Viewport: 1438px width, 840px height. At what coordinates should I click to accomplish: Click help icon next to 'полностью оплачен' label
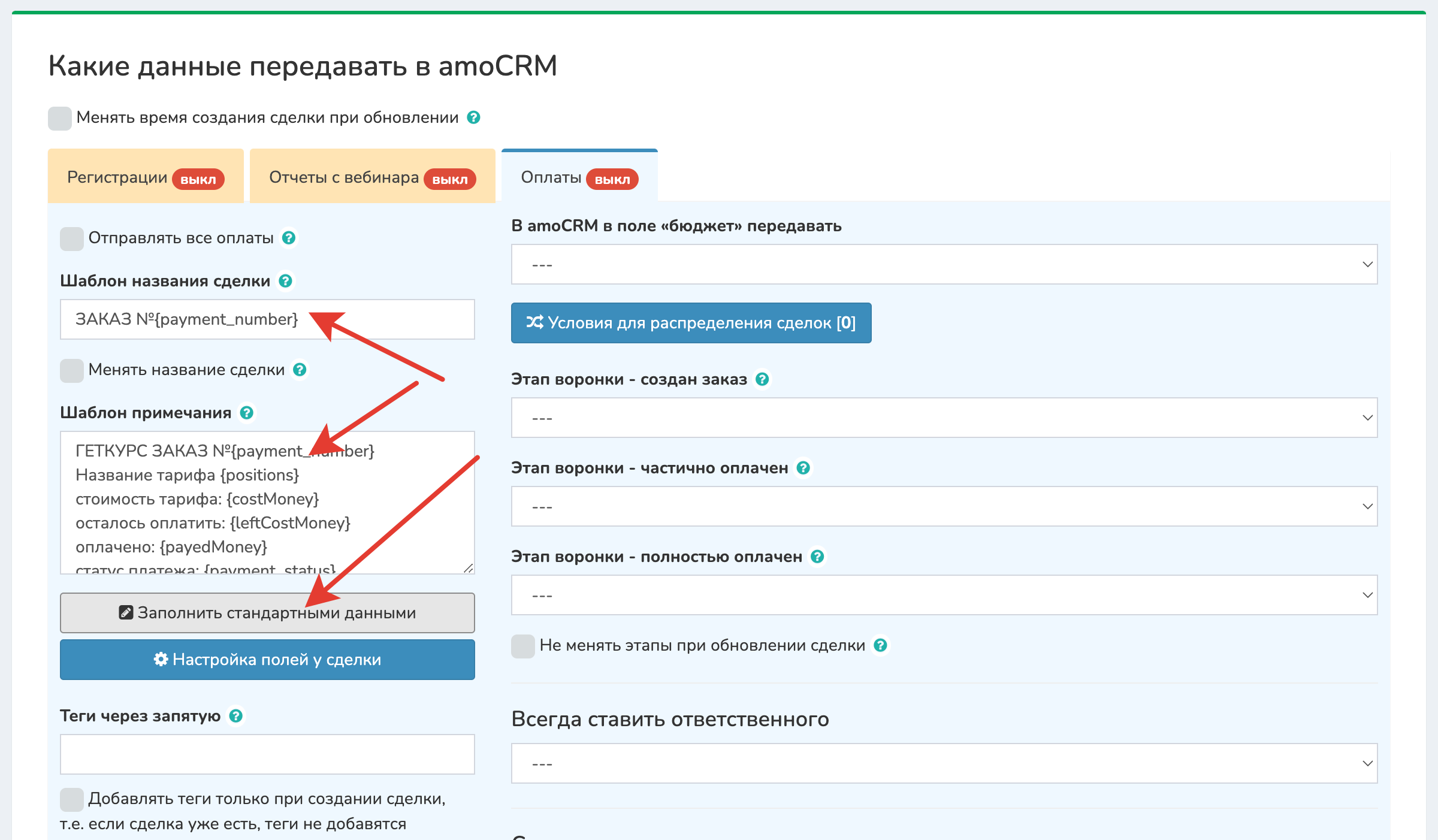point(817,557)
